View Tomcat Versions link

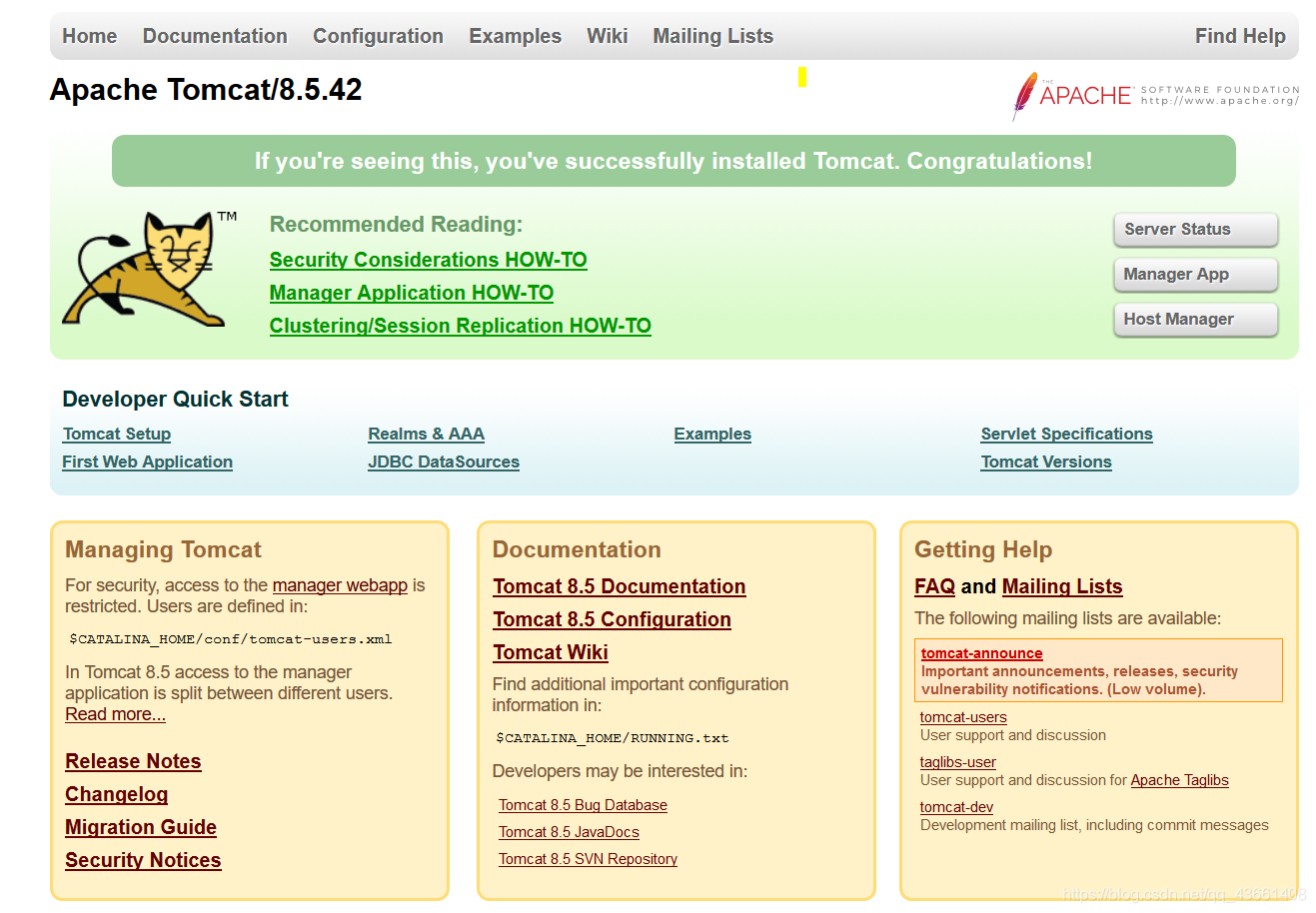pos(1046,461)
